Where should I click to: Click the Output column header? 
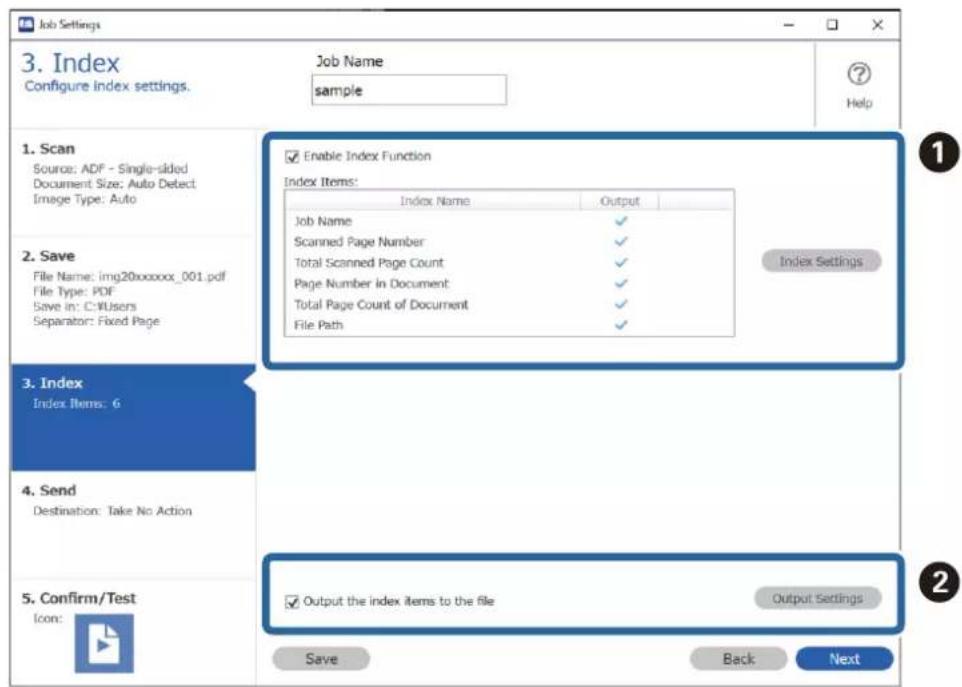pyautogui.click(x=620, y=201)
